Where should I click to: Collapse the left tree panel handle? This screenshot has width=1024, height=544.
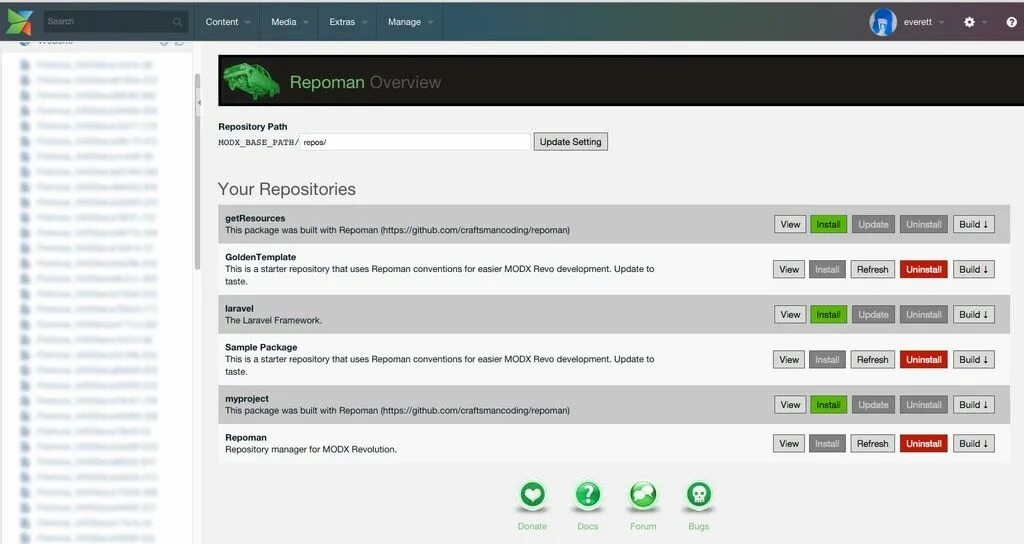coord(199,103)
